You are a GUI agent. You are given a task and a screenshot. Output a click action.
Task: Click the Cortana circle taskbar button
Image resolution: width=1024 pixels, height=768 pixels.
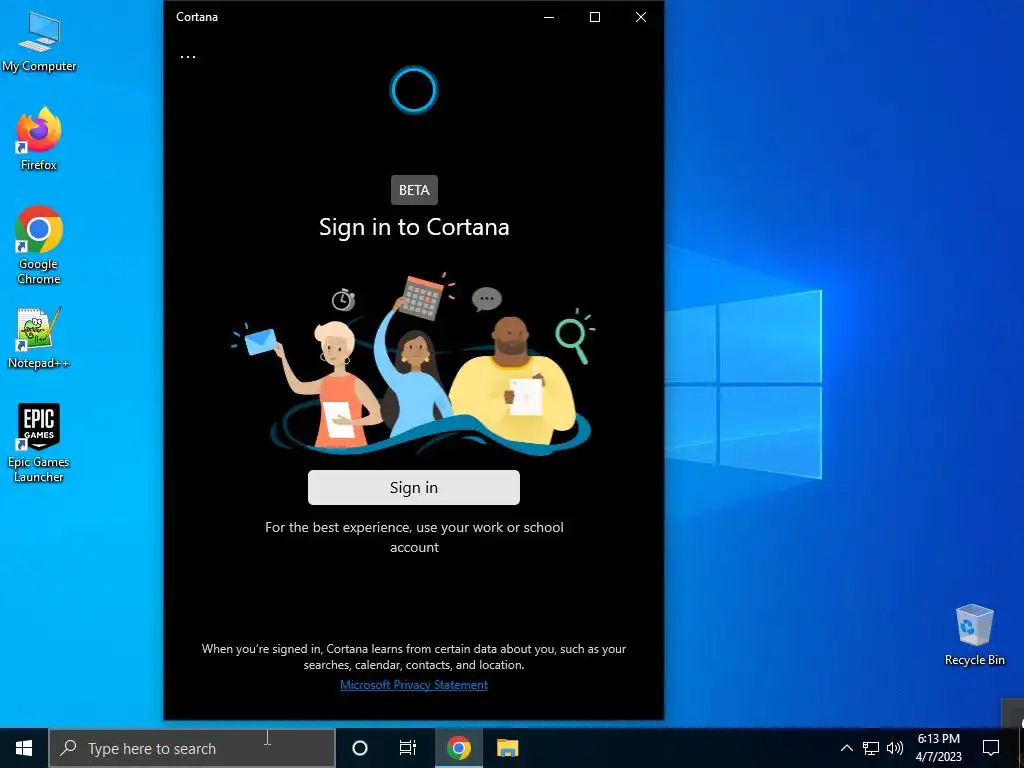point(360,748)
